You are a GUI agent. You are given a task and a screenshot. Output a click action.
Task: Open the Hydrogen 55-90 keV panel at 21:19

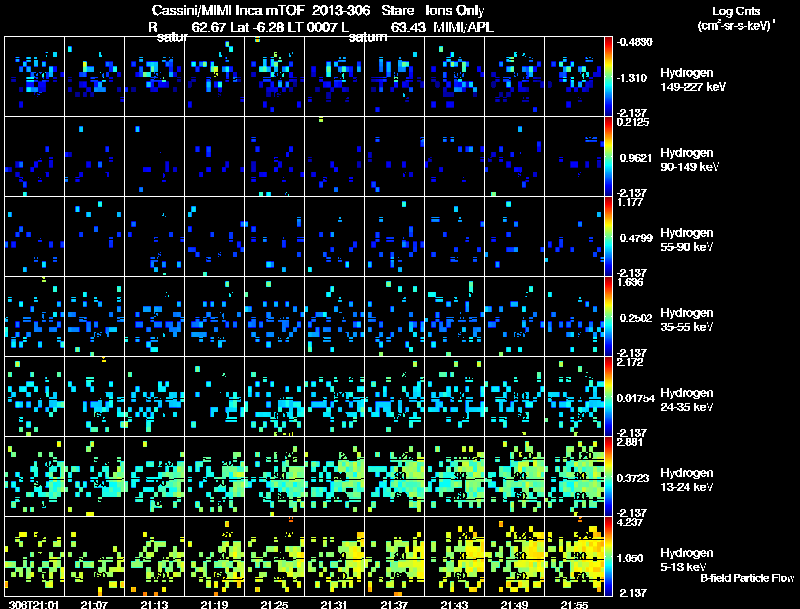coord(214,236)
